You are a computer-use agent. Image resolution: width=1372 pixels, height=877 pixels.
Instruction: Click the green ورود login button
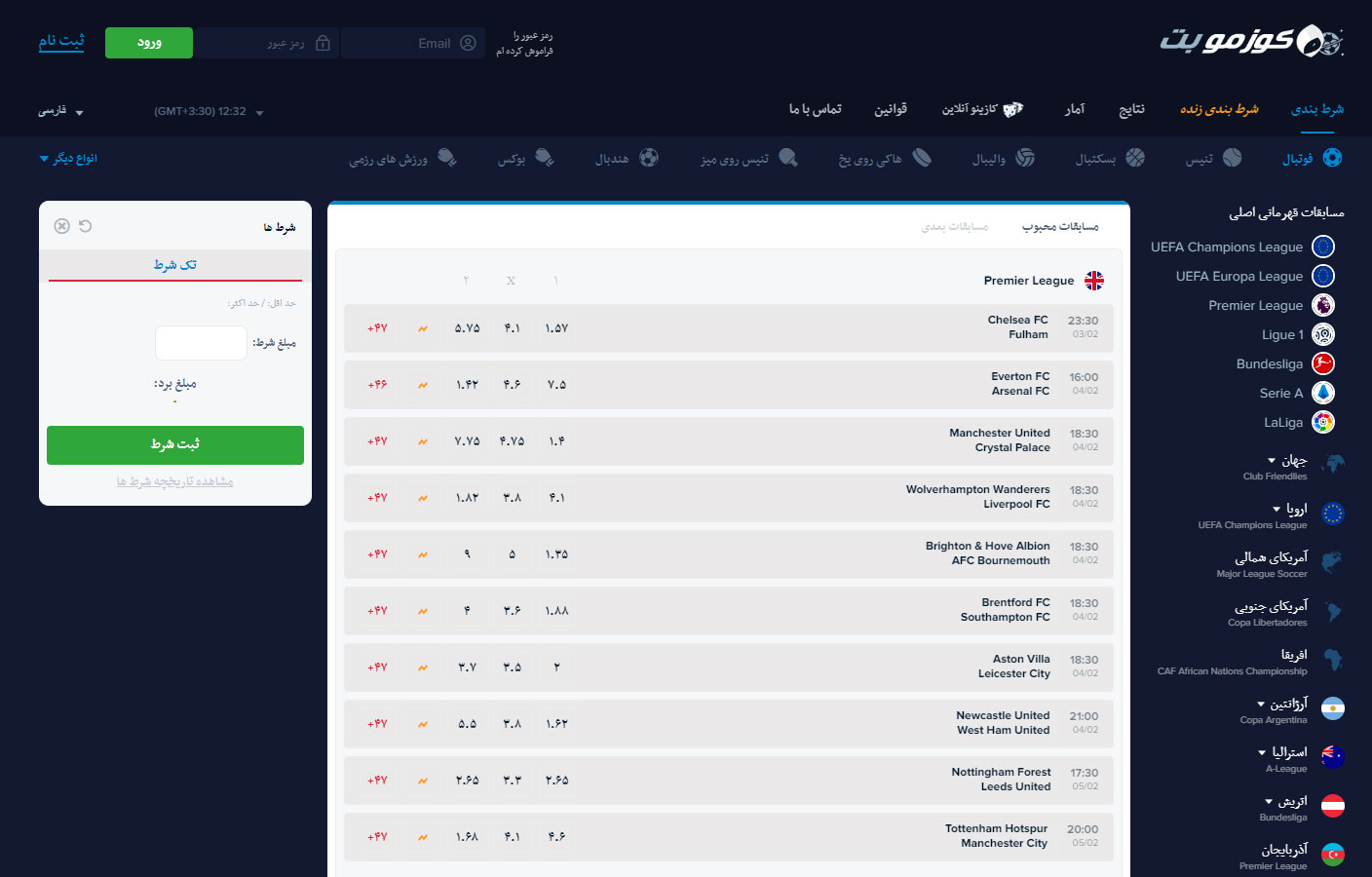(149, 43)
